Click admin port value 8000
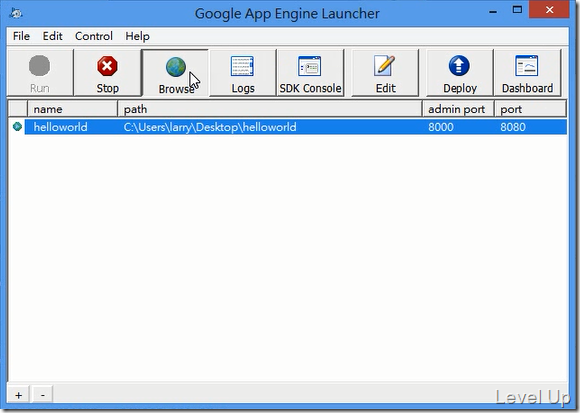The image size is (580, 413). [441, 127]
